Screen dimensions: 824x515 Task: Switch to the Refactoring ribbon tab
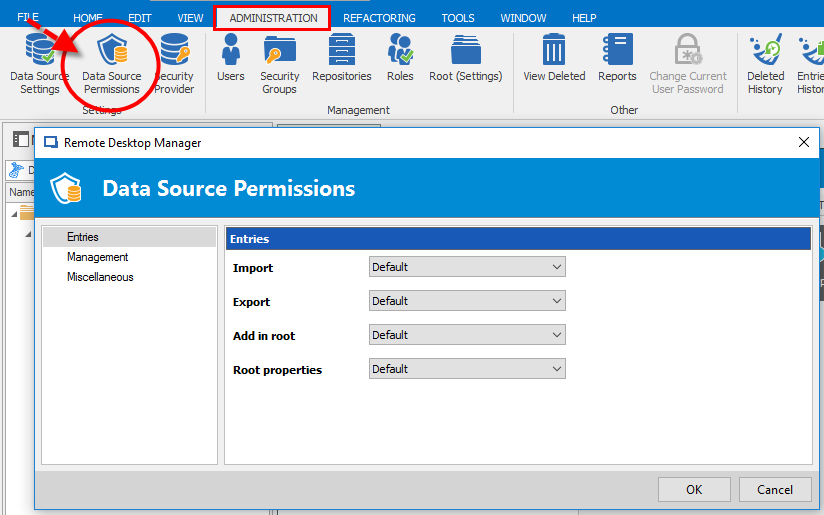tap(379, 18)
